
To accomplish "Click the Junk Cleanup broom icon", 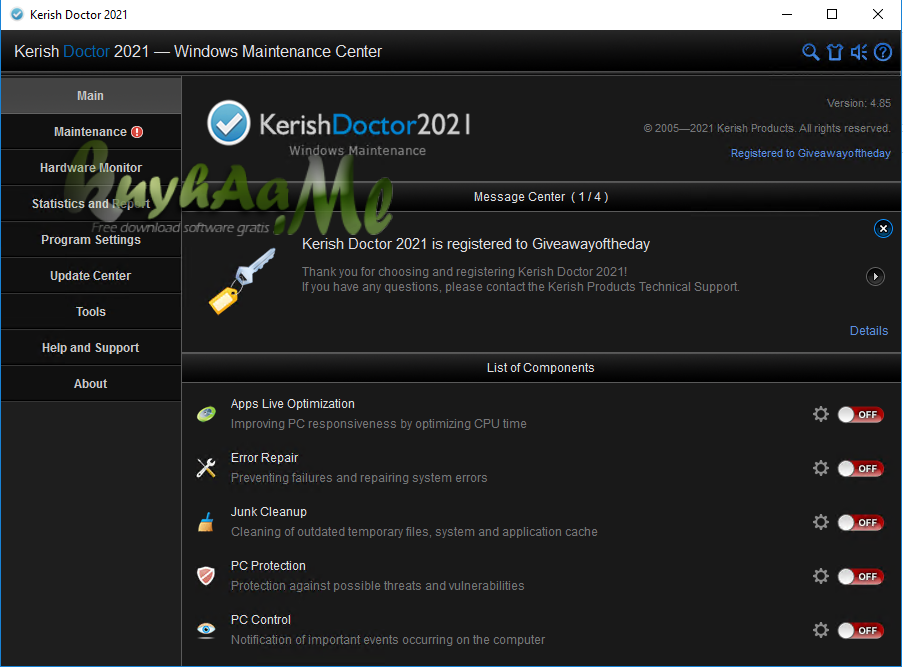I will click(206, 522).
